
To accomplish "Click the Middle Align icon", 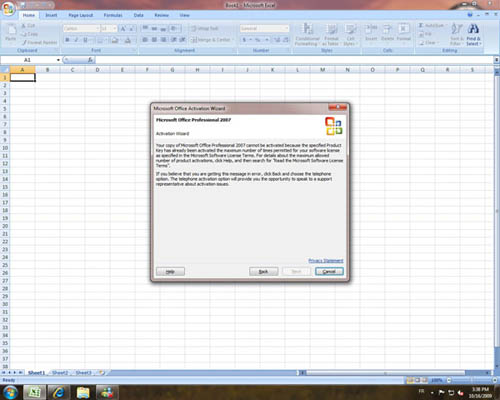I will coord(154,28).
